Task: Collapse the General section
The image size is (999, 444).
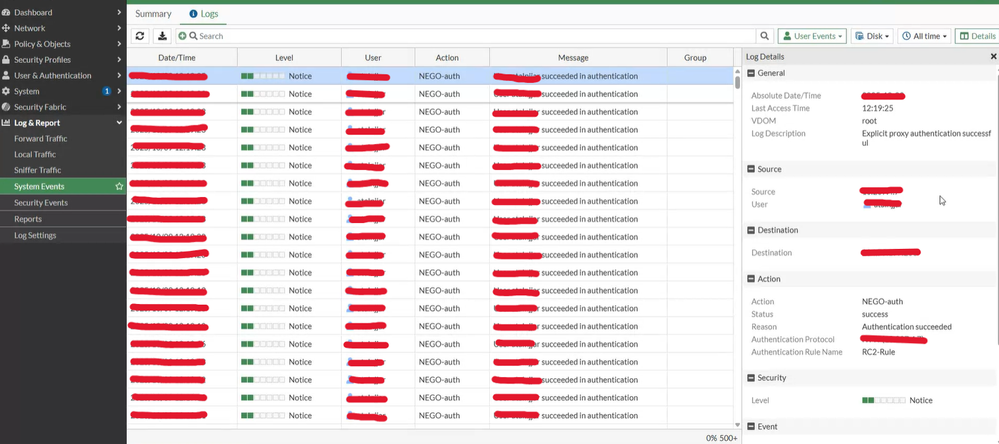Action: pos(751,74)
